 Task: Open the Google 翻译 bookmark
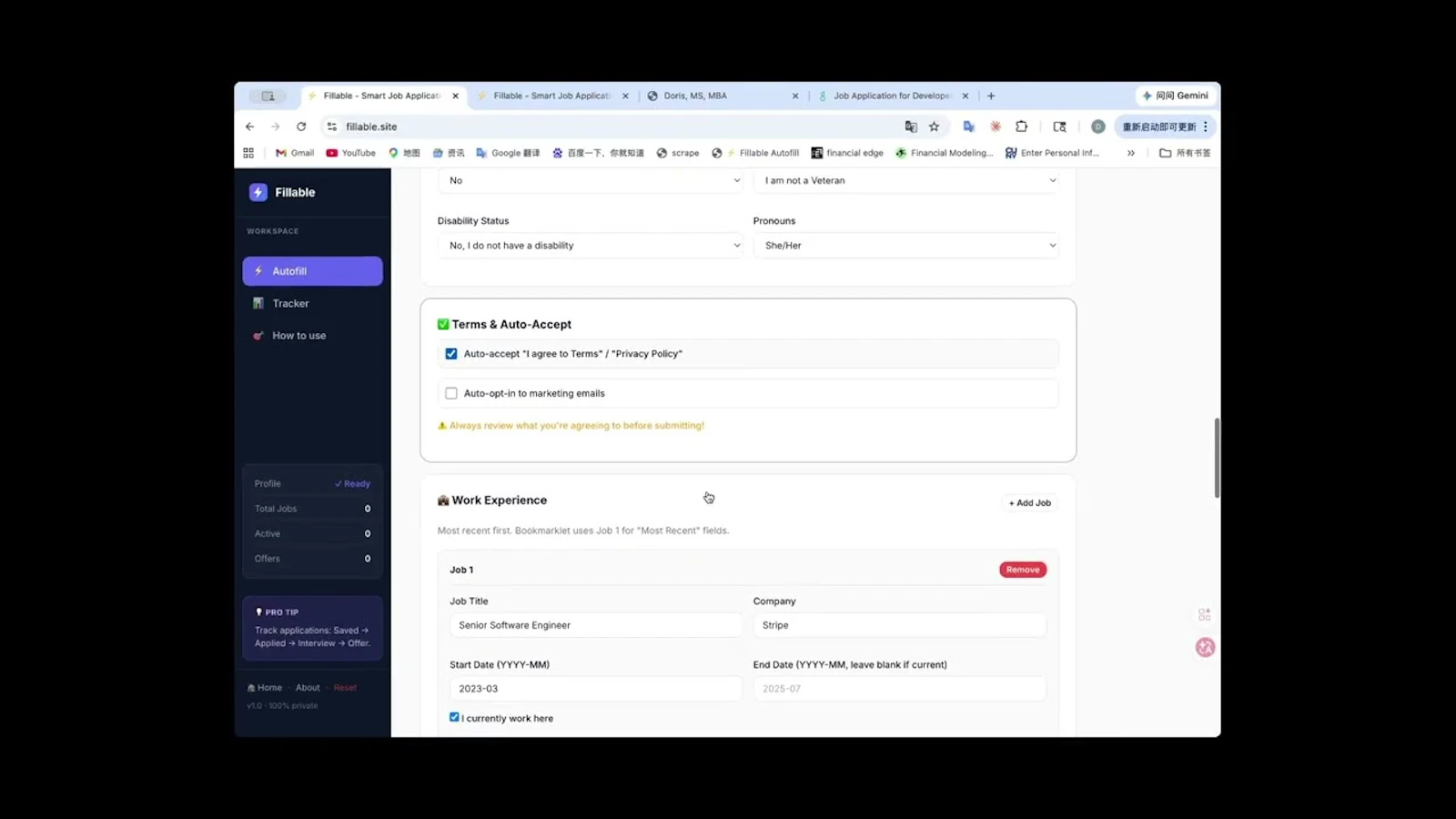(508, 153)
